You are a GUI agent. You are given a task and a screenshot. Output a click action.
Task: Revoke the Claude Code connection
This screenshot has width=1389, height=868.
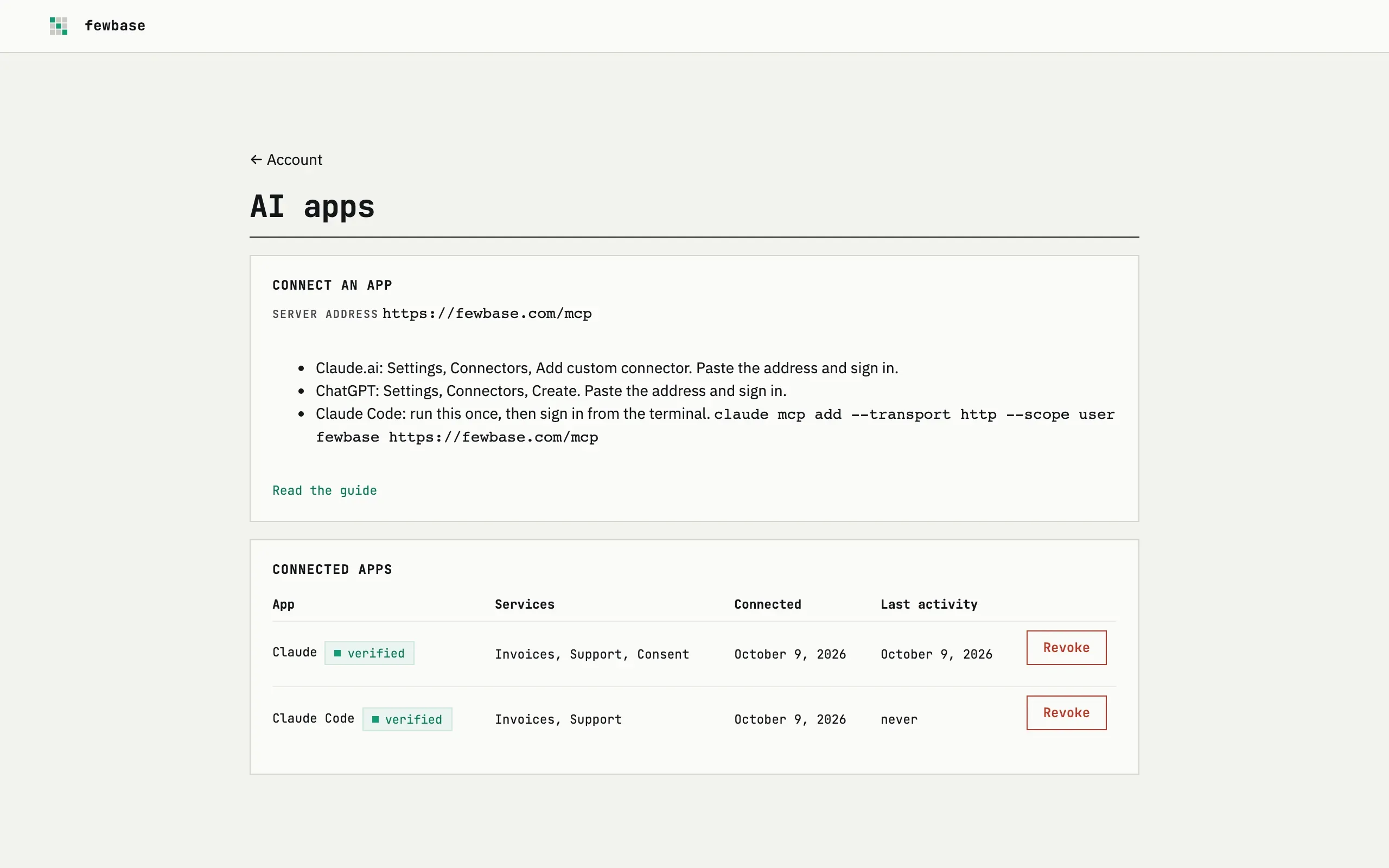point(1066,712)
